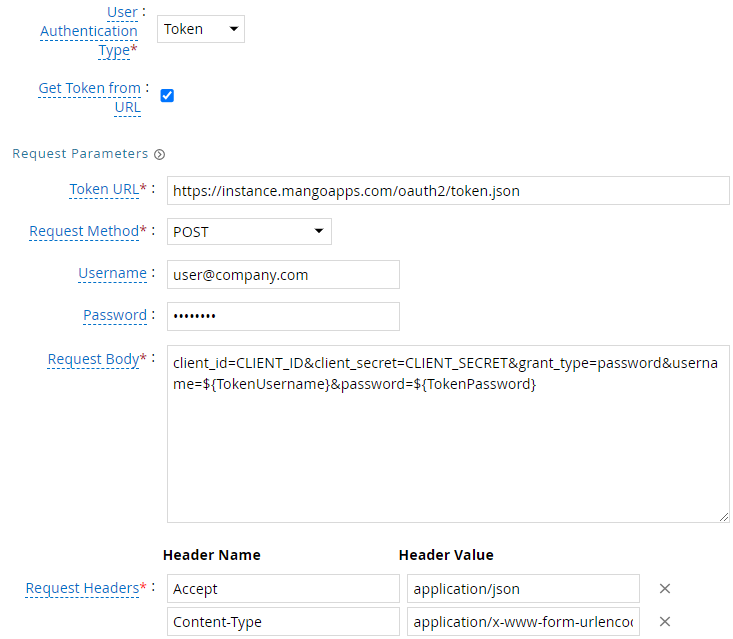Collapse the Request Parameters section arrow

tap(159, 154)
